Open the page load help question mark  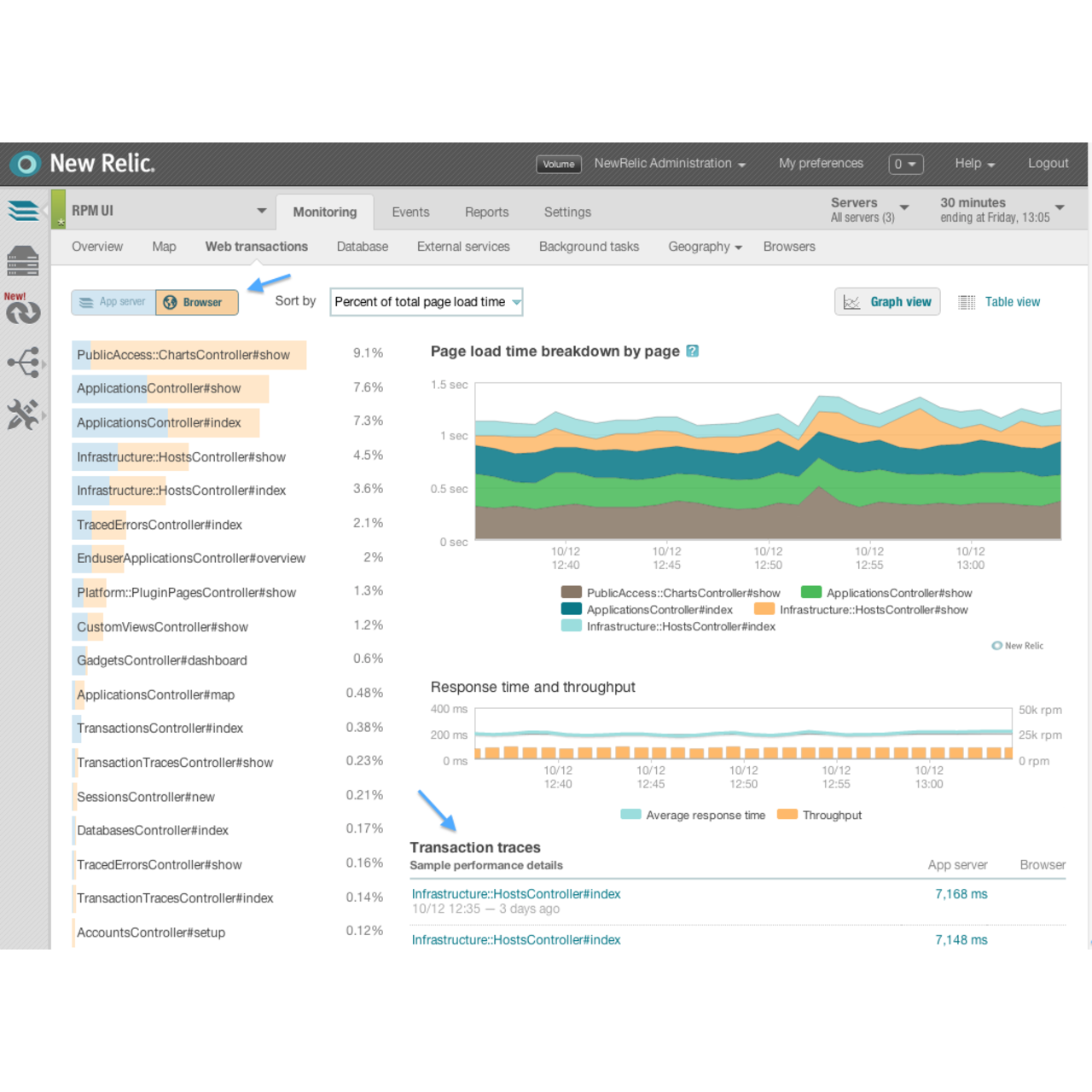693,351
